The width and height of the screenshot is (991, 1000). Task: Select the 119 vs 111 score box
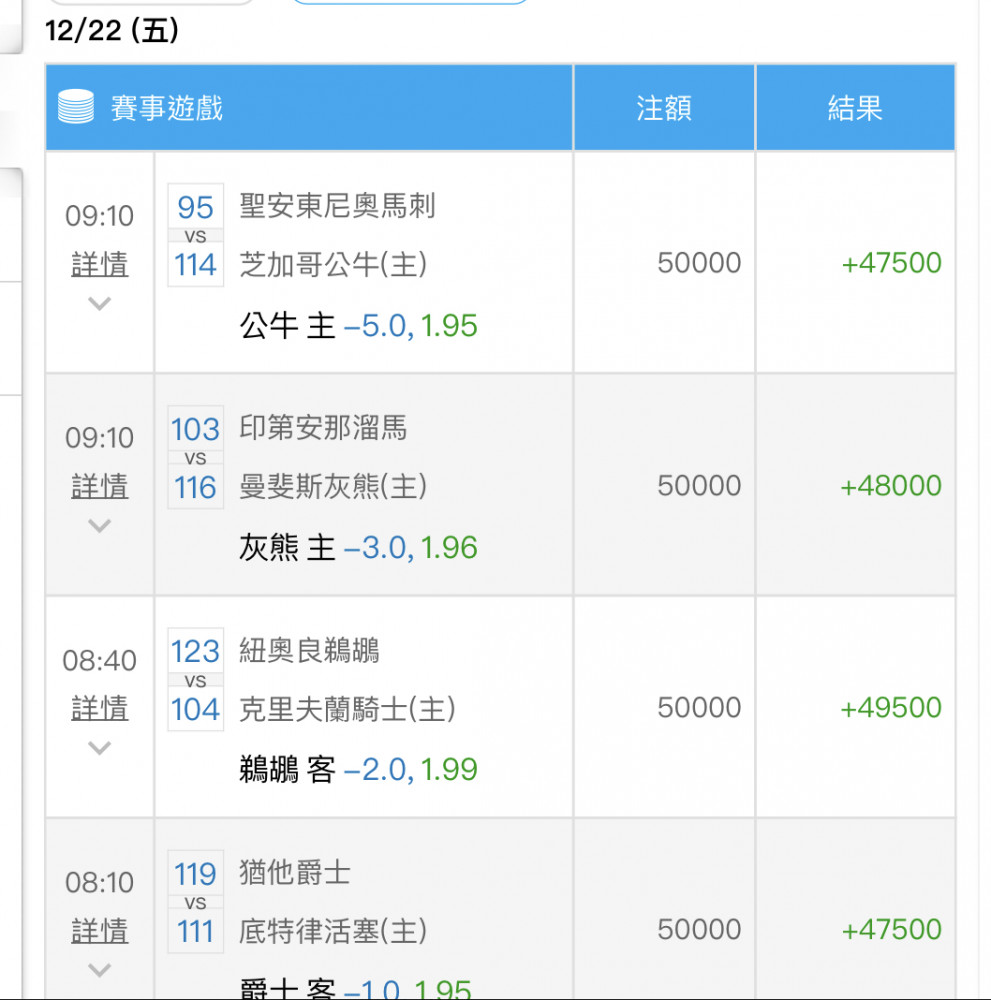click(195, 902)
